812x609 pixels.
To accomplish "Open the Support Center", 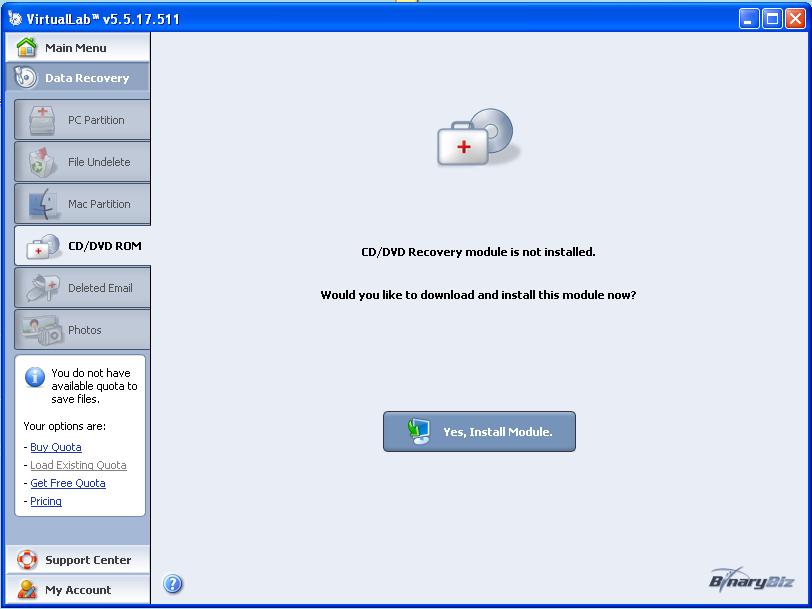I will (x=78, y=560).
